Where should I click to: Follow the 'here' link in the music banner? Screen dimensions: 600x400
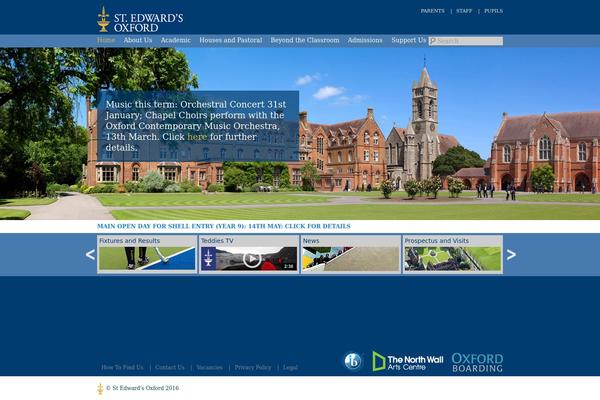click(x=197, y=137)
